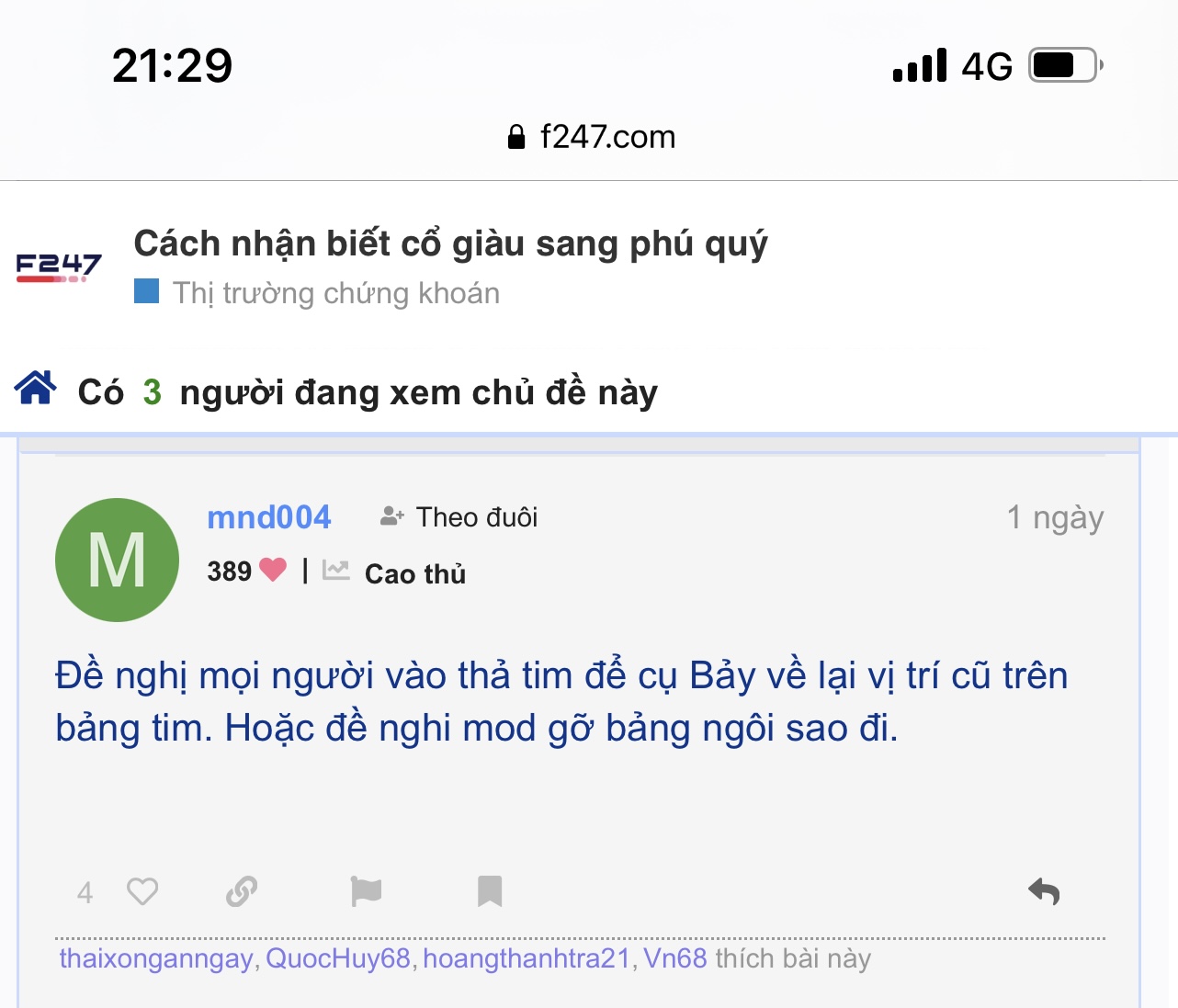Open category Thị trường chứng khoán
The width and height of the screenshot is (1178, 1008).
coord(336,293)
